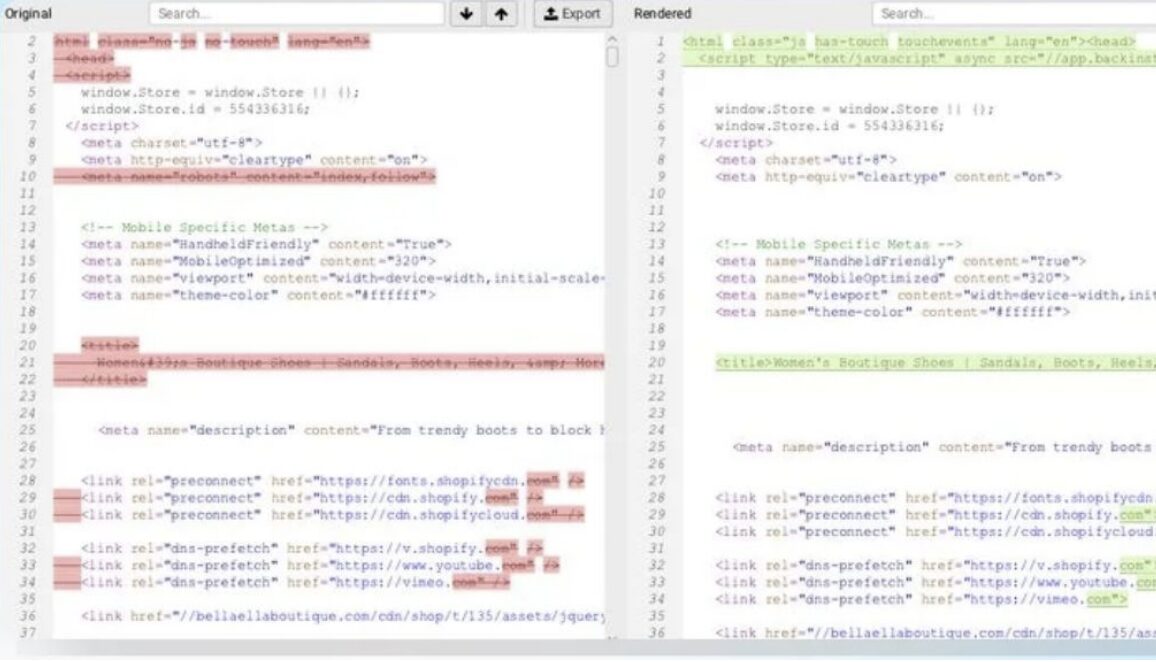The width and height of the screenshot is (1156, 662).
Task: Click MobileOptimized meta line in Rendered pane
Action: click(x=892, y=279)
